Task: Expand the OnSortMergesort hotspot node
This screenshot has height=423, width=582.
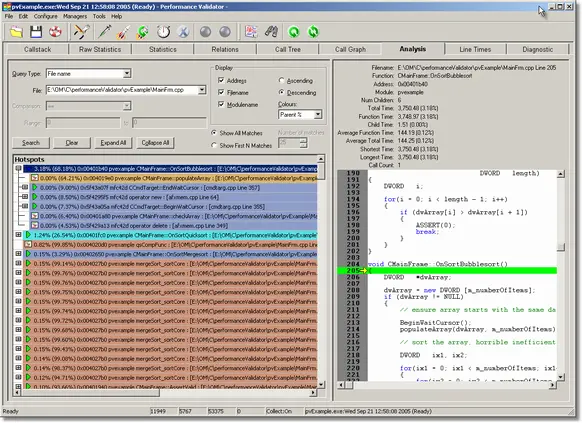Action: coord(18,254)
